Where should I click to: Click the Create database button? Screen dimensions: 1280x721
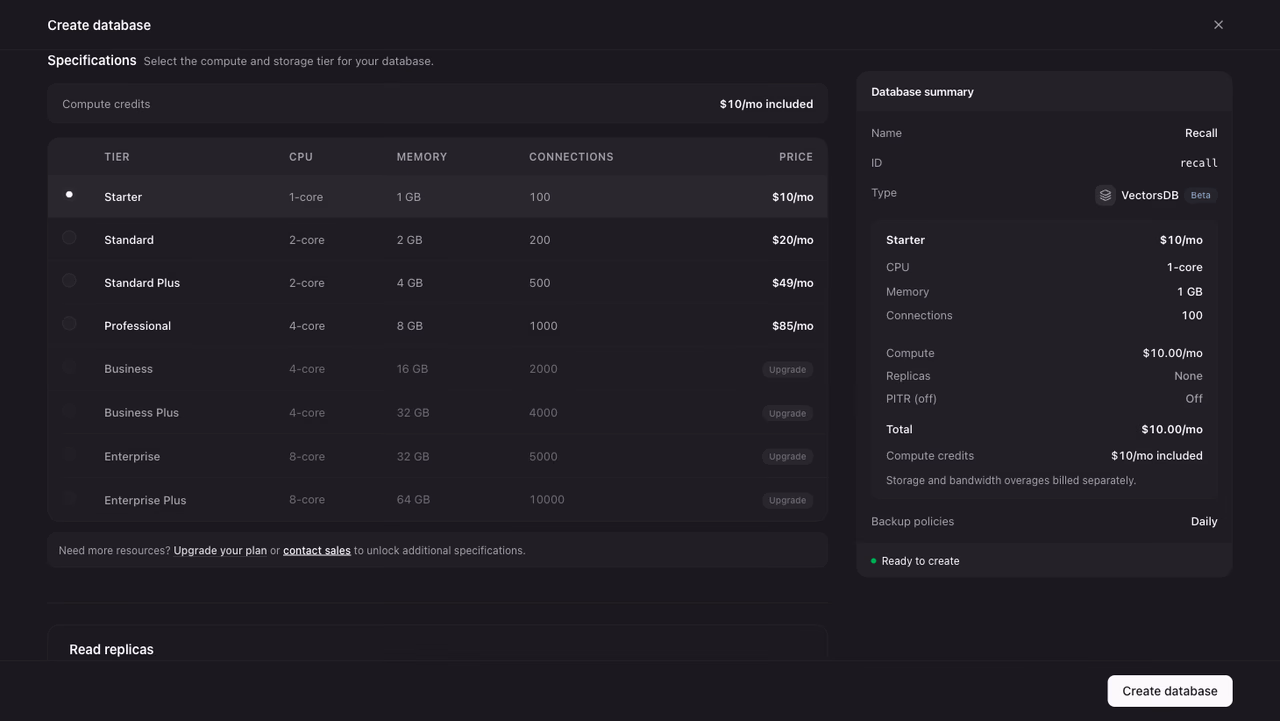coord(1170,691)
